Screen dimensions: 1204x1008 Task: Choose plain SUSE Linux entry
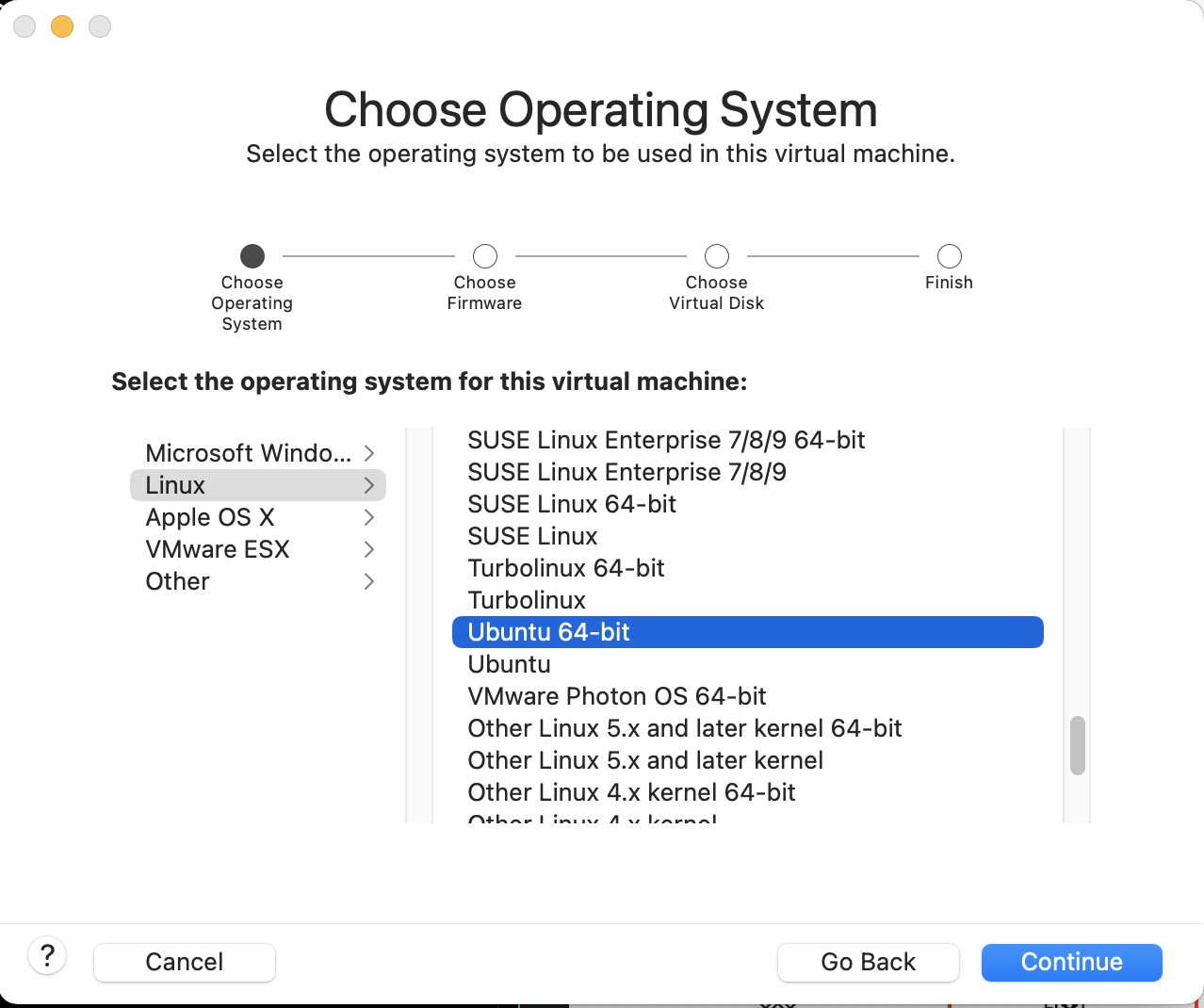point(748,536)
